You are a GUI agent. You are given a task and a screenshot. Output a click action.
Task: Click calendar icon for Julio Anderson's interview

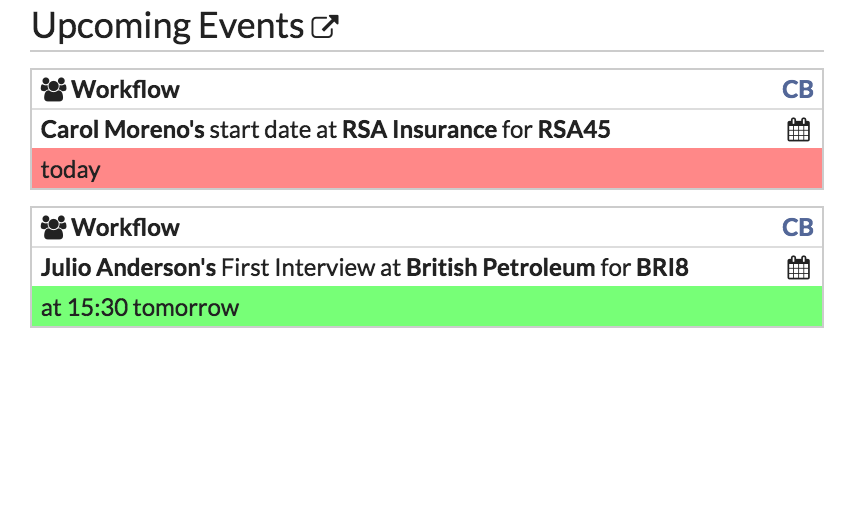(798, 268)
